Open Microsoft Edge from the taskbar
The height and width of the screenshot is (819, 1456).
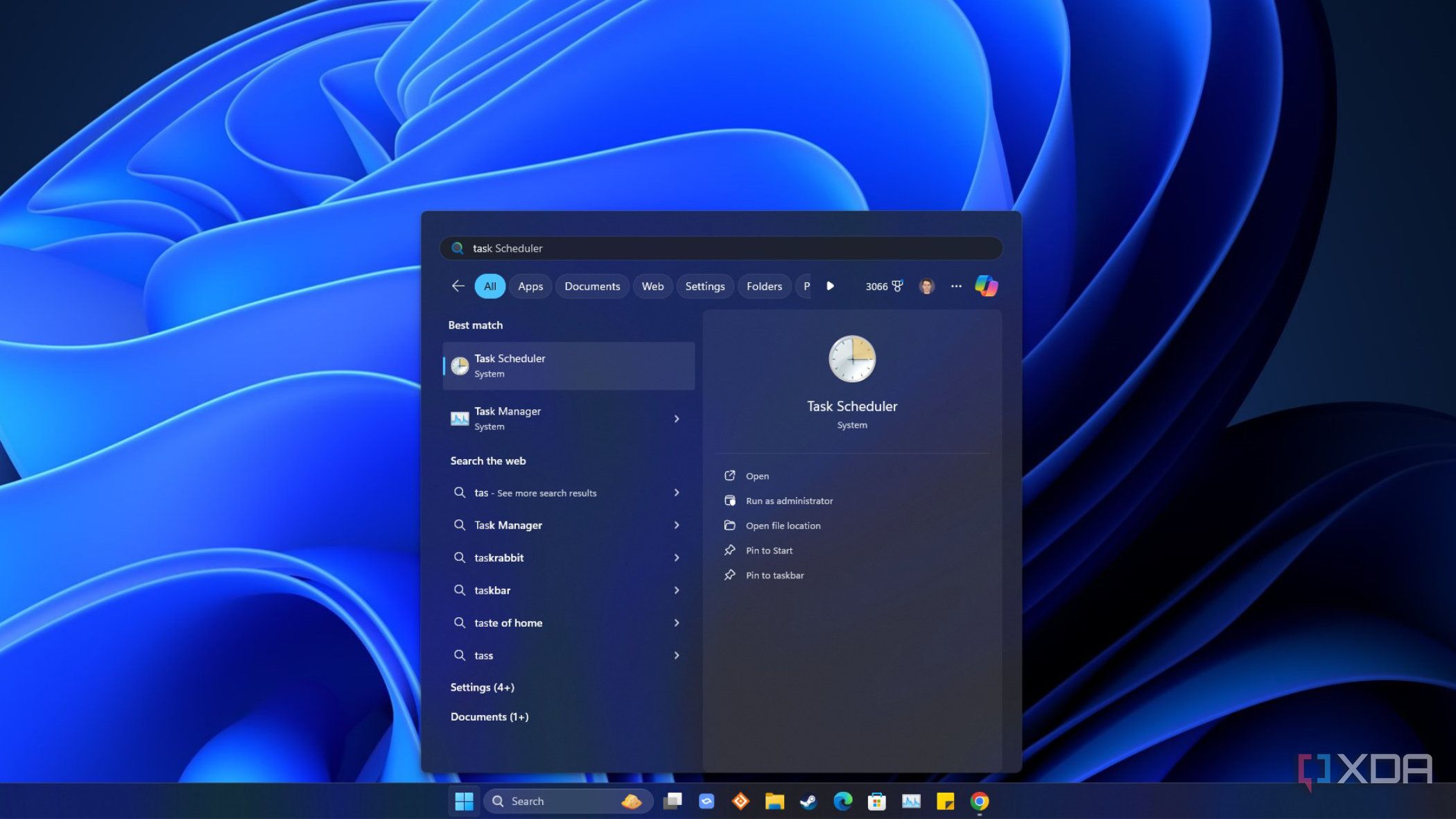(844, 801)
